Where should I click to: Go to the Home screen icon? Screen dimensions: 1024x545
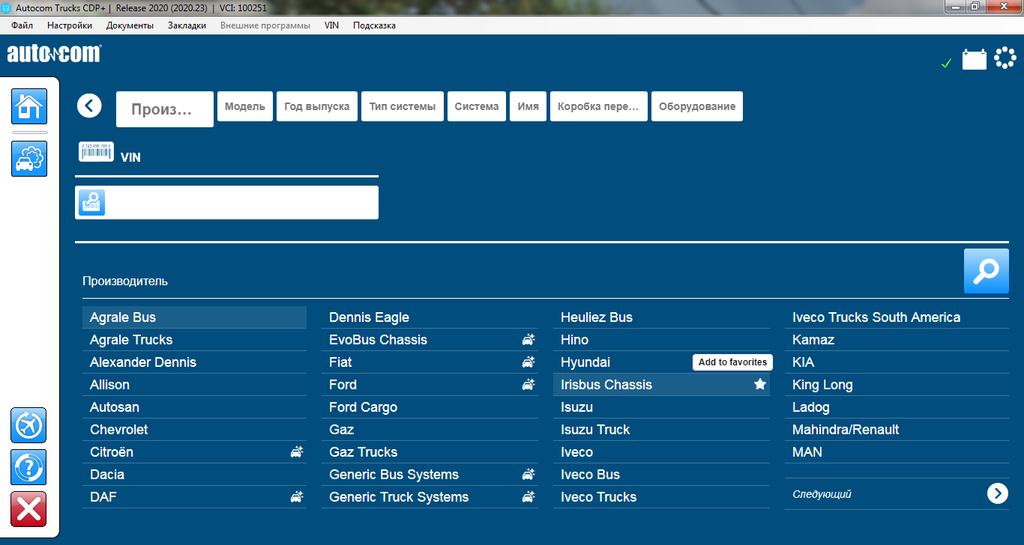pyautogui.click(x=29, y=106)
